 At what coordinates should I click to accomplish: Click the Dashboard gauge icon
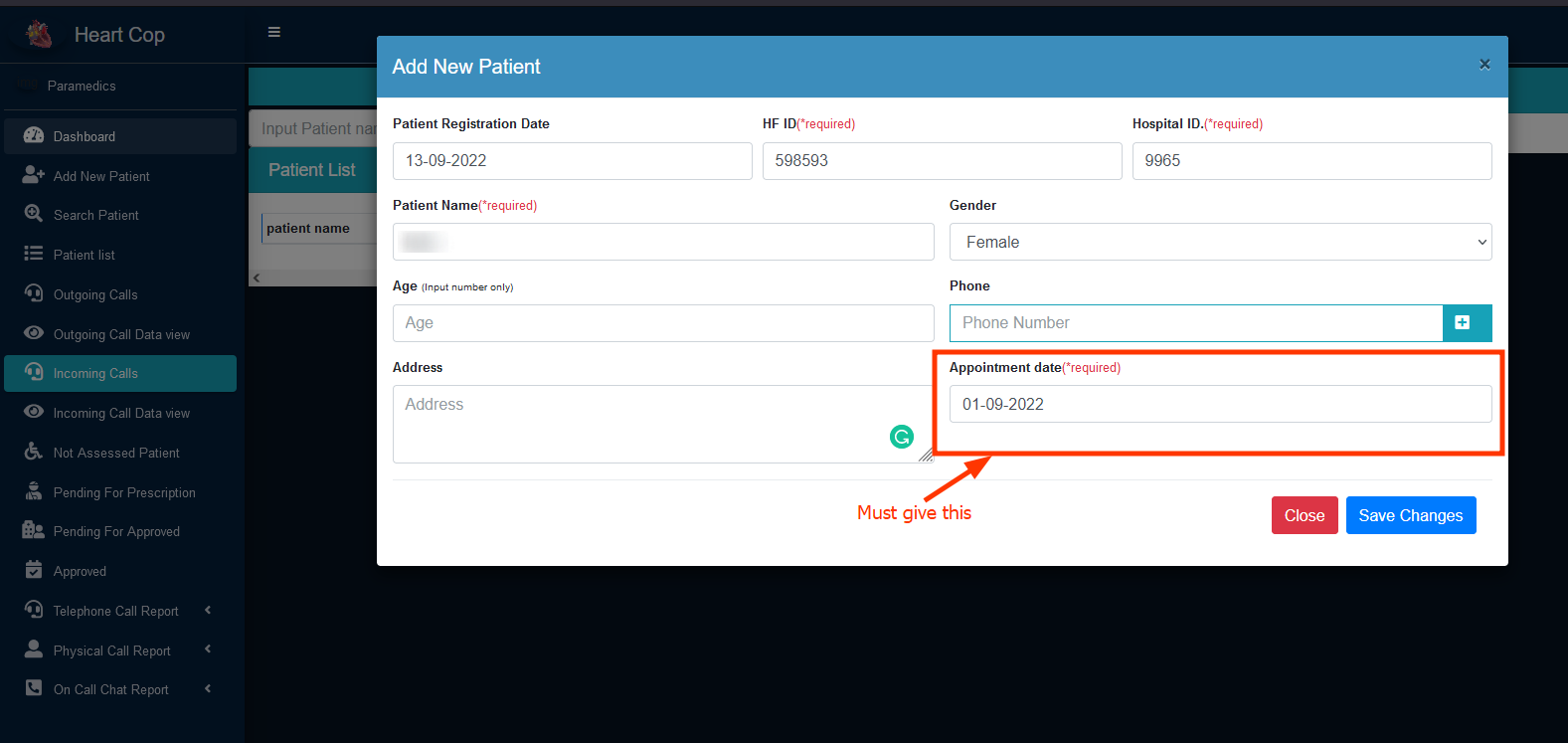[x=34, y=136]
